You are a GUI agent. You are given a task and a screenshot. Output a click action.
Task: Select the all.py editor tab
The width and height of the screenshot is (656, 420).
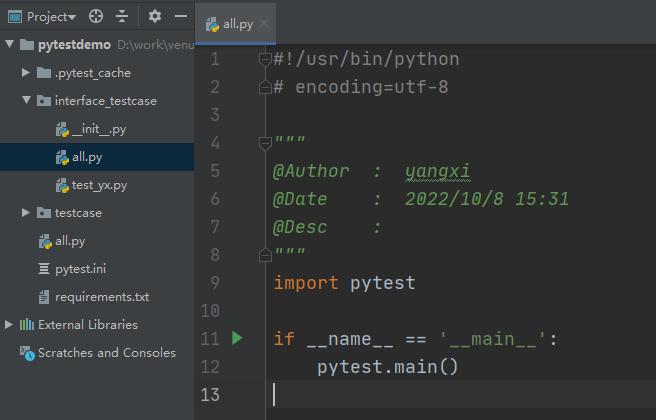tap(230, 24)
